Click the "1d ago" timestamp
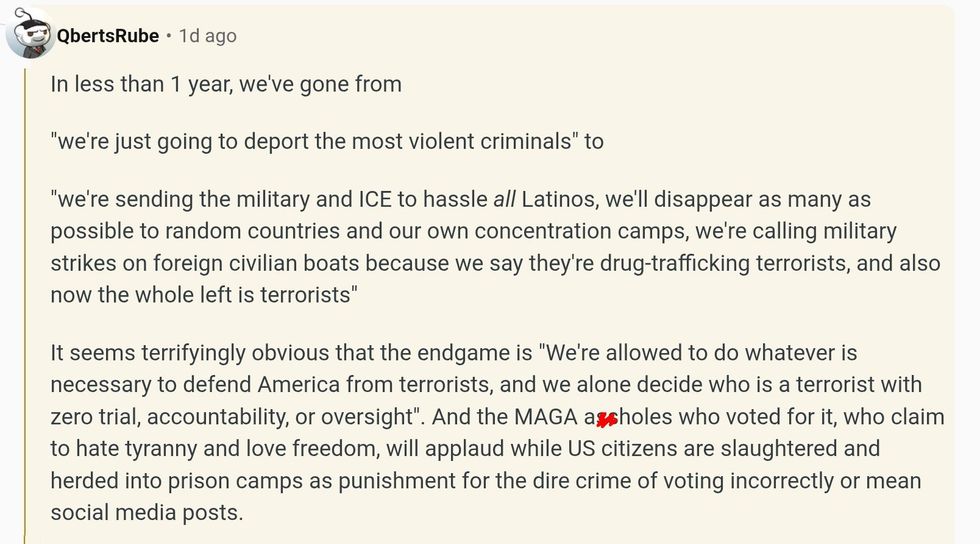The height and width of the screenshot is (544, 980). (207, 36)
